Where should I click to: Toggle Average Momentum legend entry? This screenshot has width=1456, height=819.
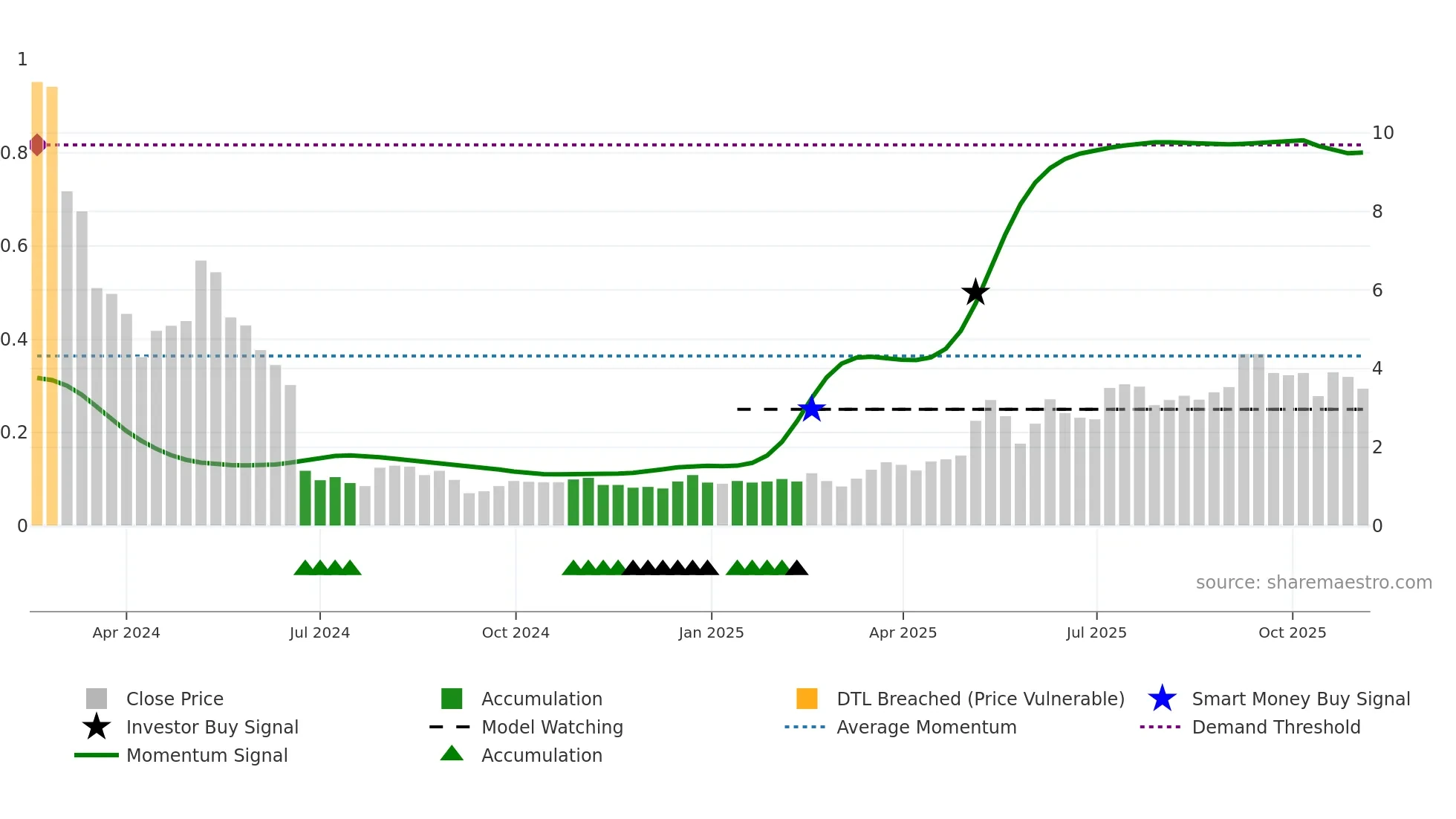pos(926,727)
